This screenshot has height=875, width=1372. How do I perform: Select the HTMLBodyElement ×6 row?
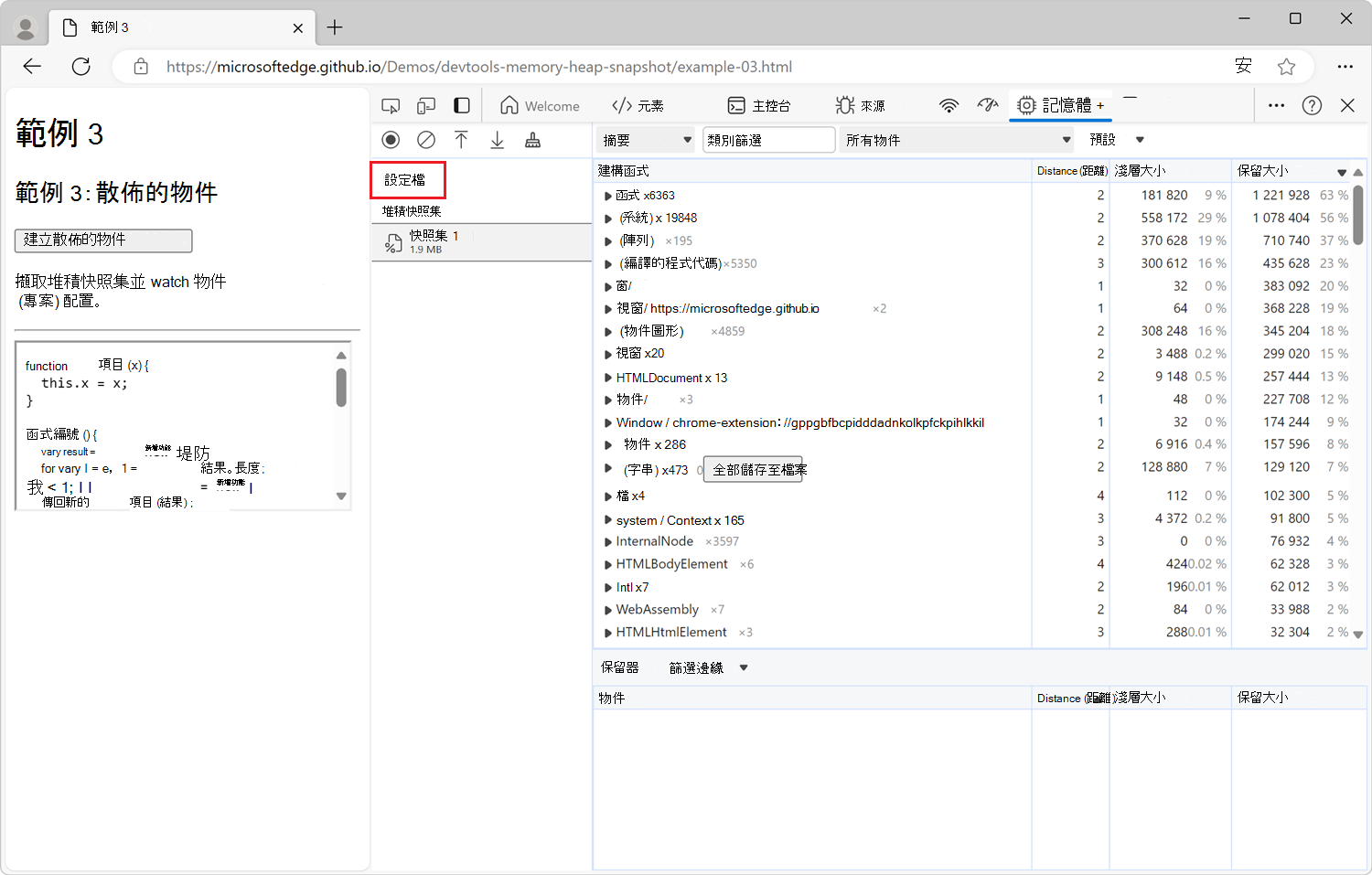coord(971,564)
